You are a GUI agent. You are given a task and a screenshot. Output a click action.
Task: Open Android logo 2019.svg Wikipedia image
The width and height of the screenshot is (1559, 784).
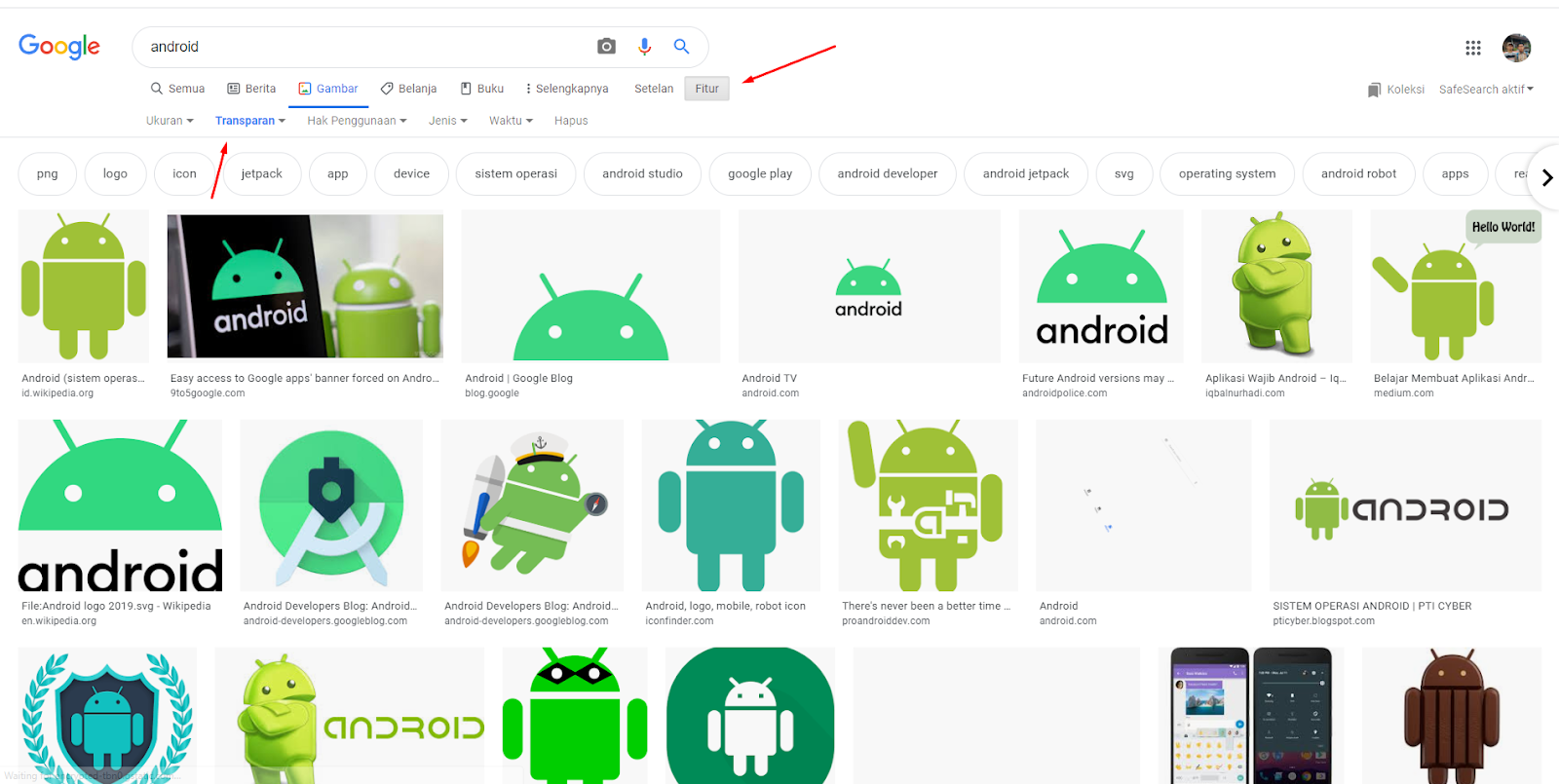[x=120, y=505]
